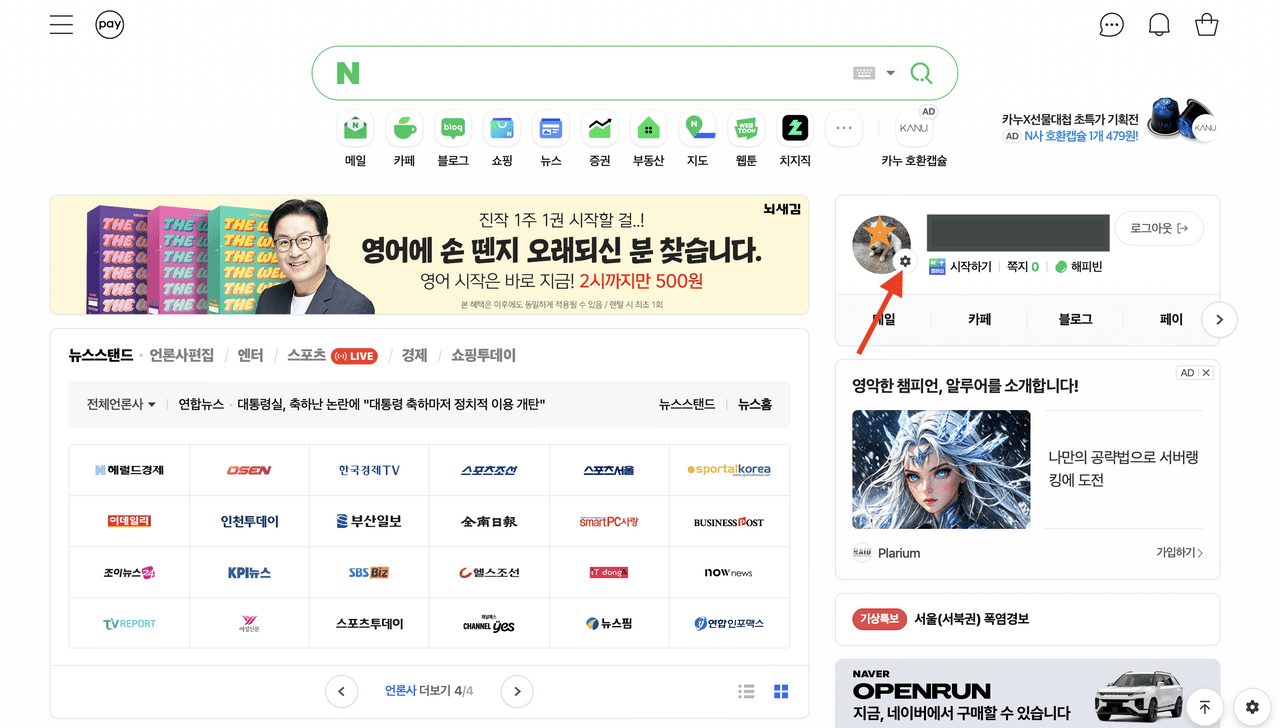Switch to list view of news publishers

(x=746, y=691)
